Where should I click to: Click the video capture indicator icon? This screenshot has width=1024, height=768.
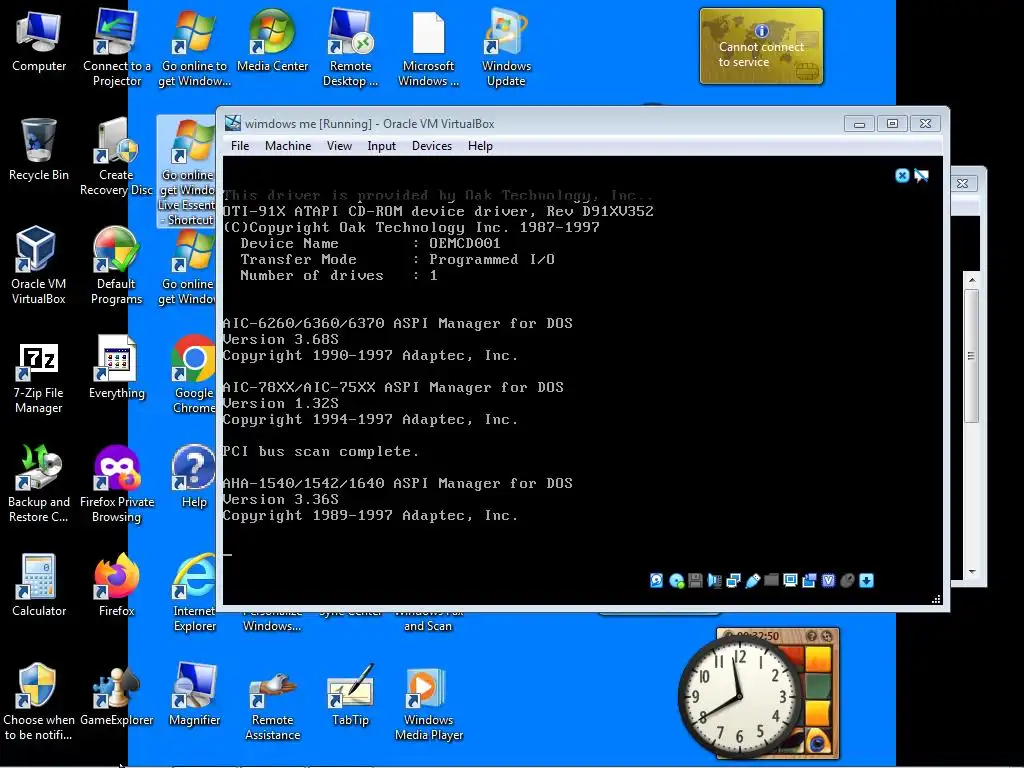pyautogui.click(x=809, y=581)
